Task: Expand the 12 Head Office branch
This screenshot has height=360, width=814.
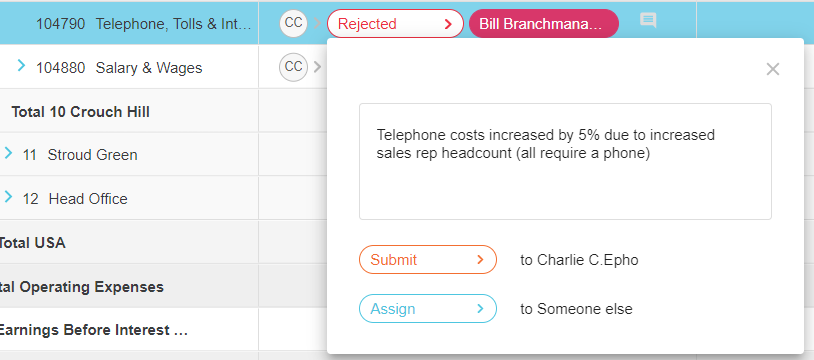Action: click(x=8, y=196)
